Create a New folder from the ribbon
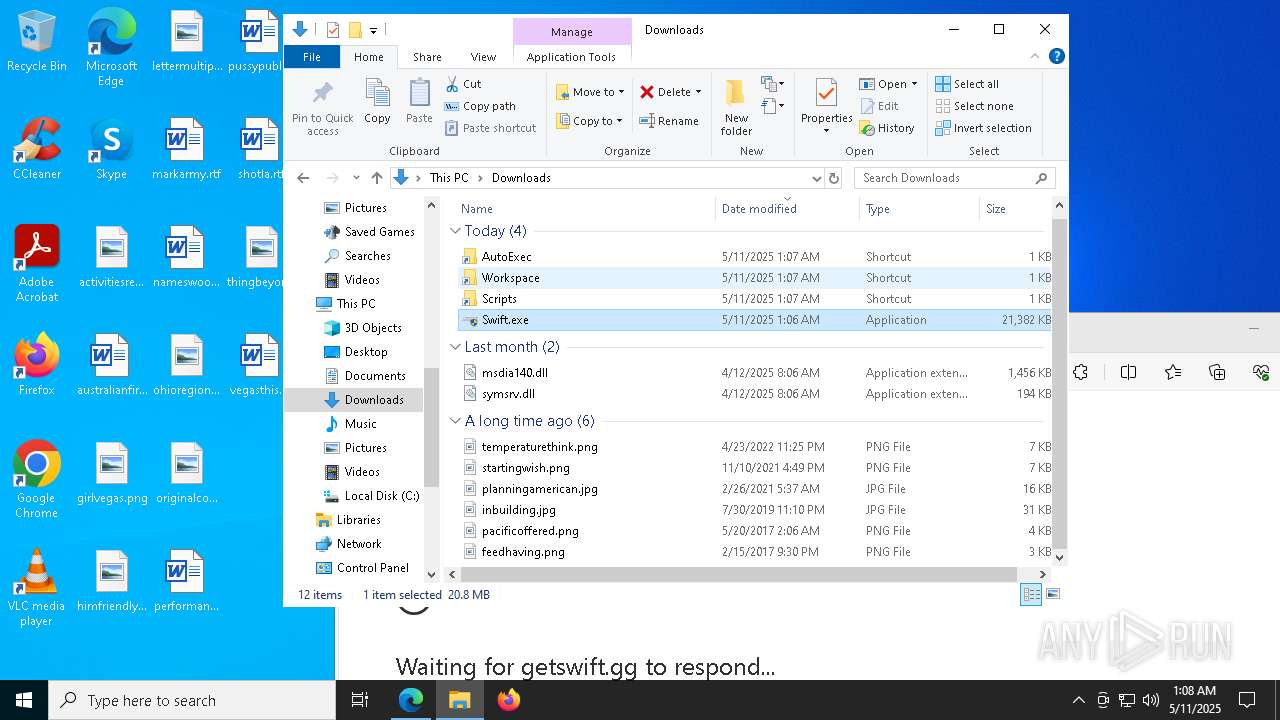The image size is (1280, 720). [x=736, y=107]
